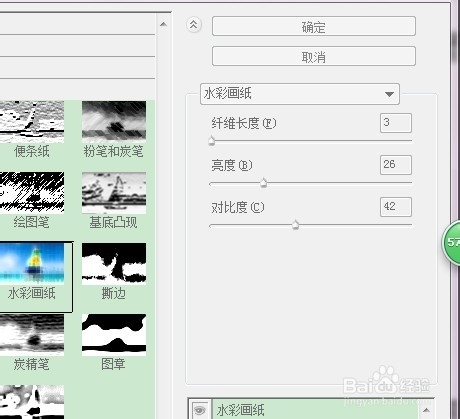
Task: Collapse the filter gallery with the double-chevron
Action: point(194,25)
